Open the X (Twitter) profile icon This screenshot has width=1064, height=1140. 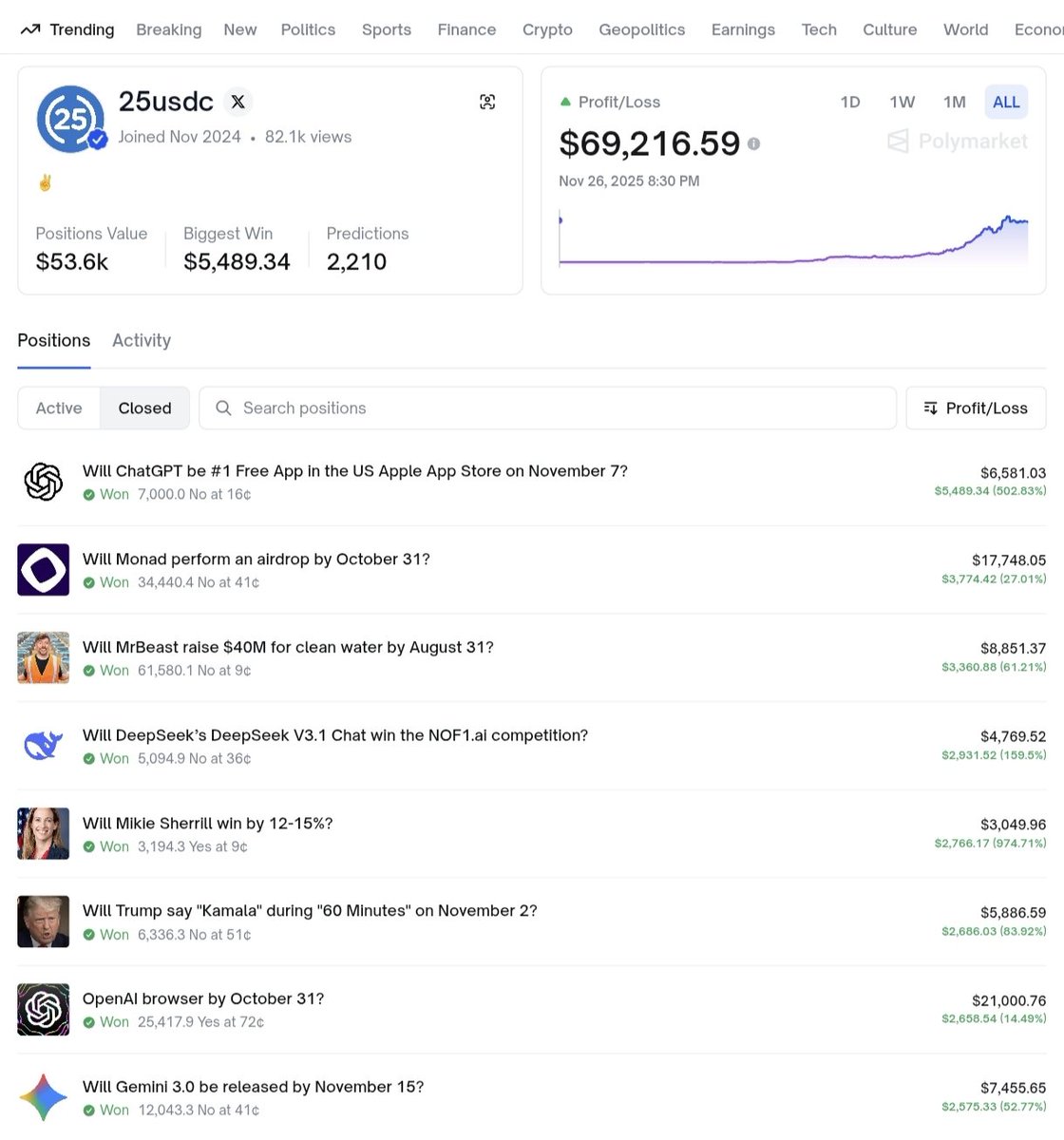pyautogui.click(x=238, y=102)
